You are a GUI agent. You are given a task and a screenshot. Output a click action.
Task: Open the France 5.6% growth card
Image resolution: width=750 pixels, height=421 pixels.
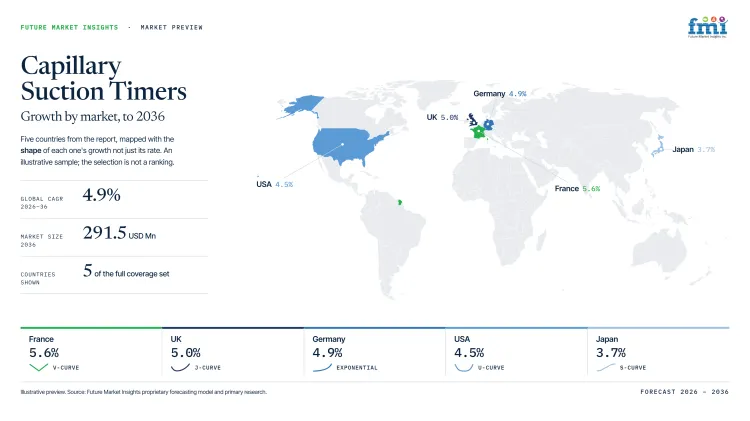91,353
